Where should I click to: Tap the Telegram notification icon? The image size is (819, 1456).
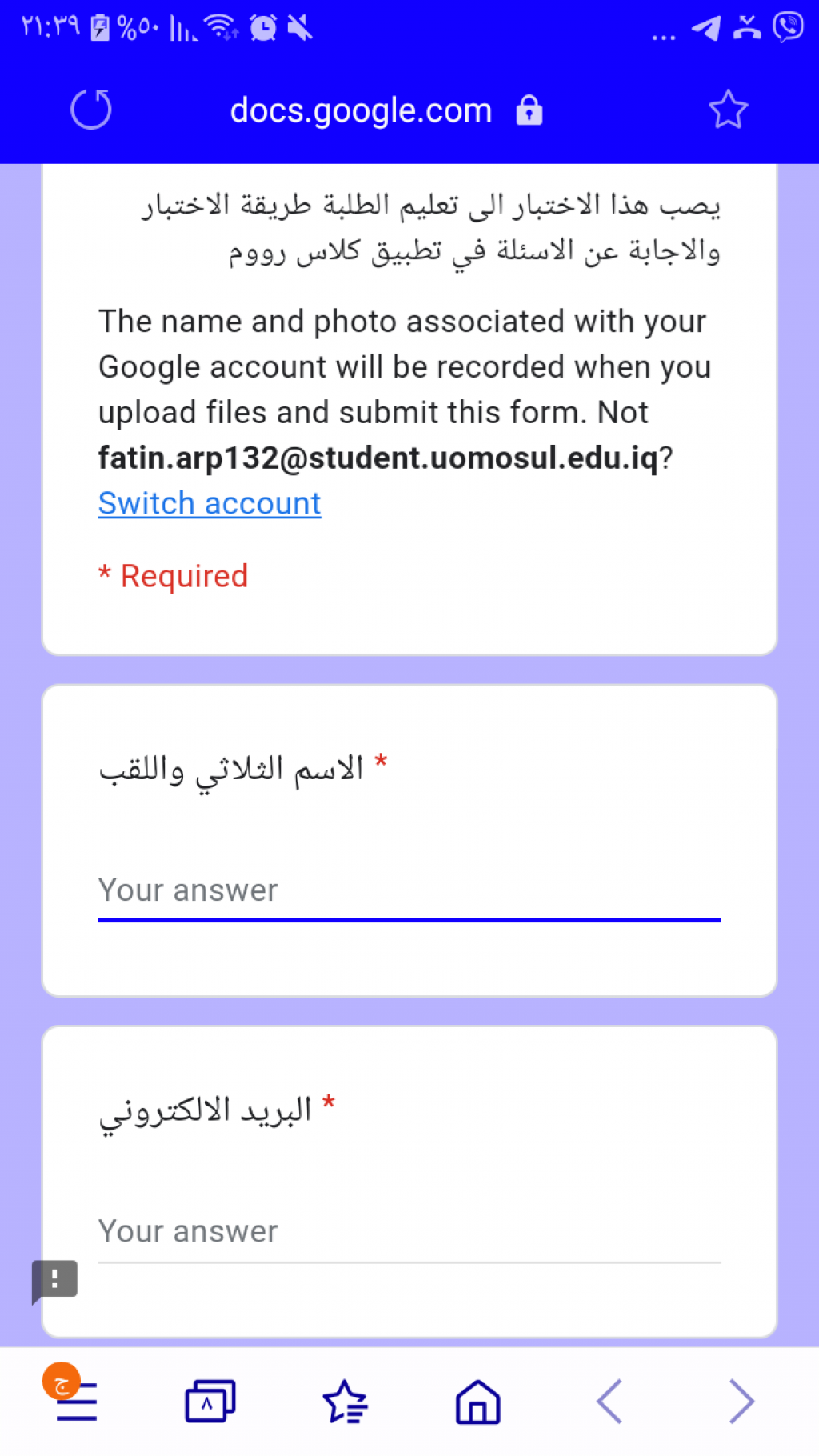coord(706,28)
